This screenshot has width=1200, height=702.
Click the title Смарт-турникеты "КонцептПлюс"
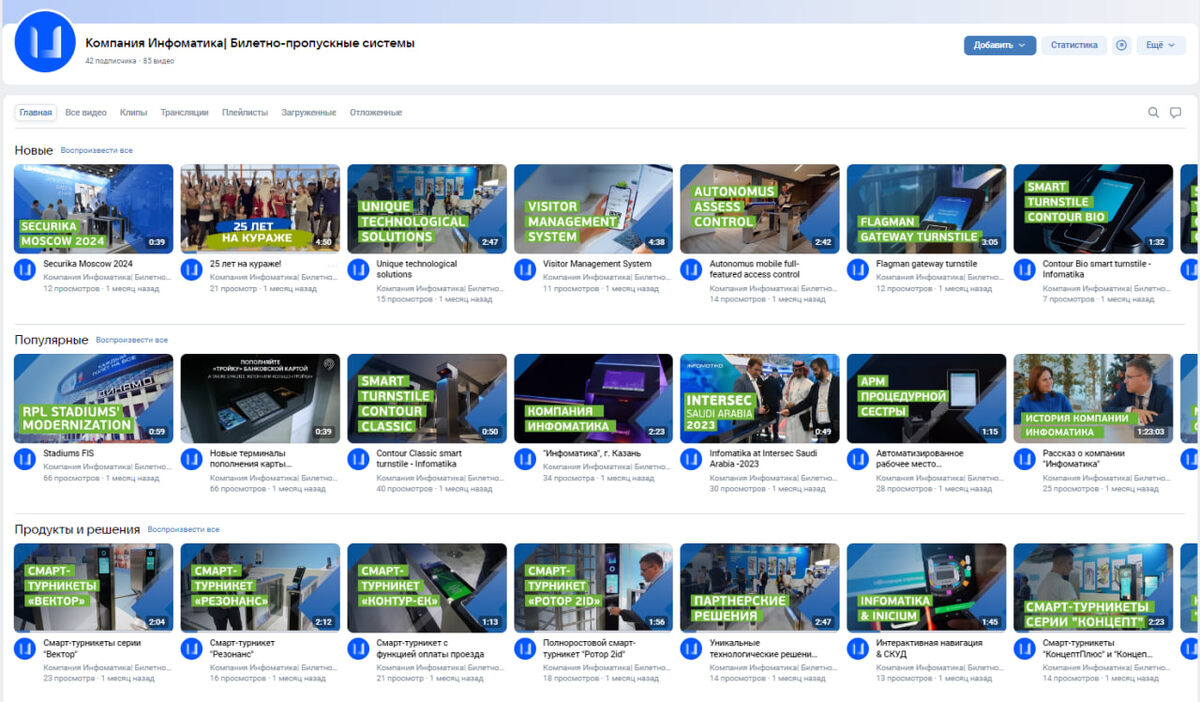coord(1098,649)
